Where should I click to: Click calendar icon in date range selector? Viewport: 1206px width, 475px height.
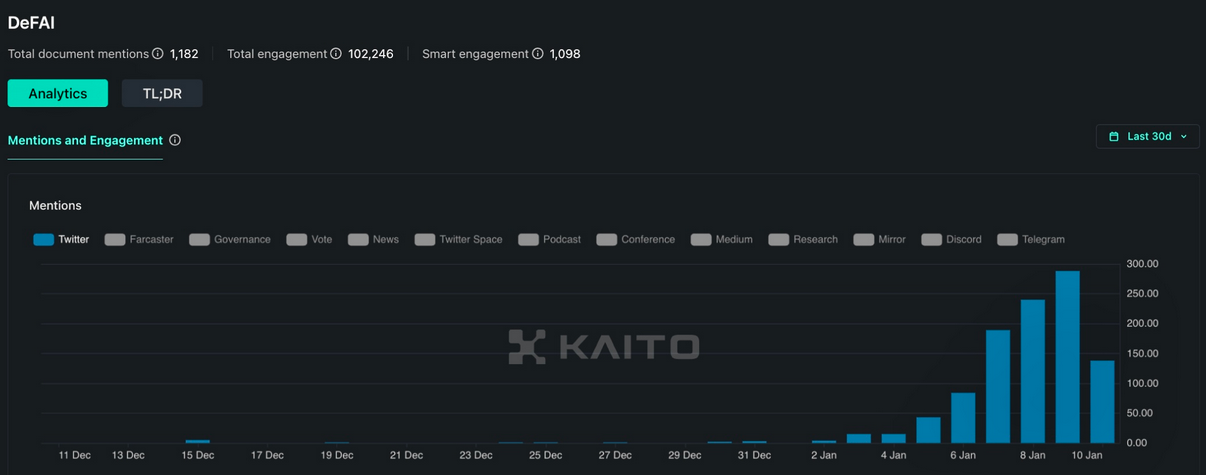[x=1114, y=137]
